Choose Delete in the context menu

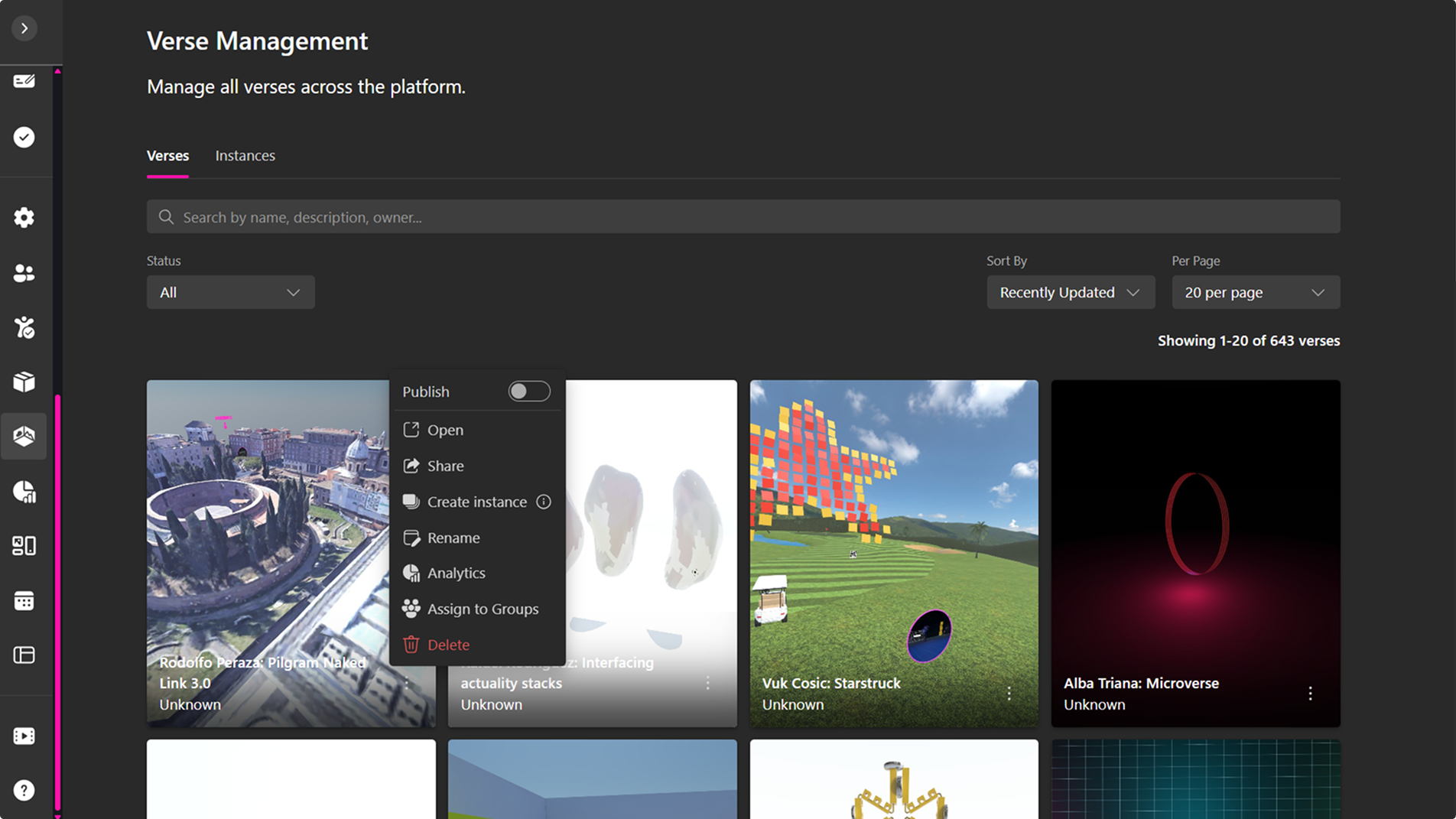(x=448, y=645)
